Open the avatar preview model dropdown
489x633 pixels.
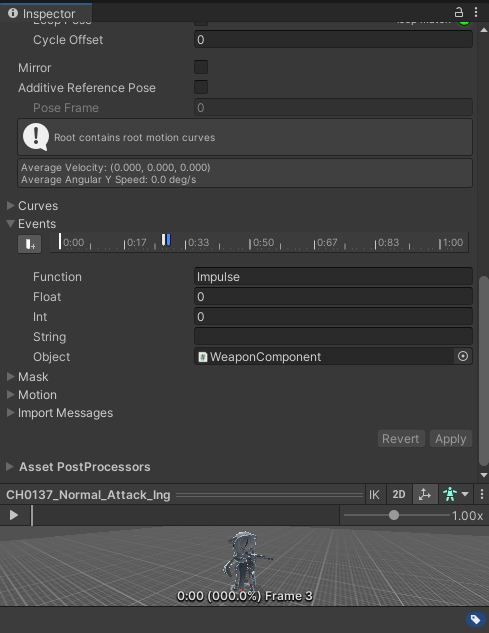456,494
